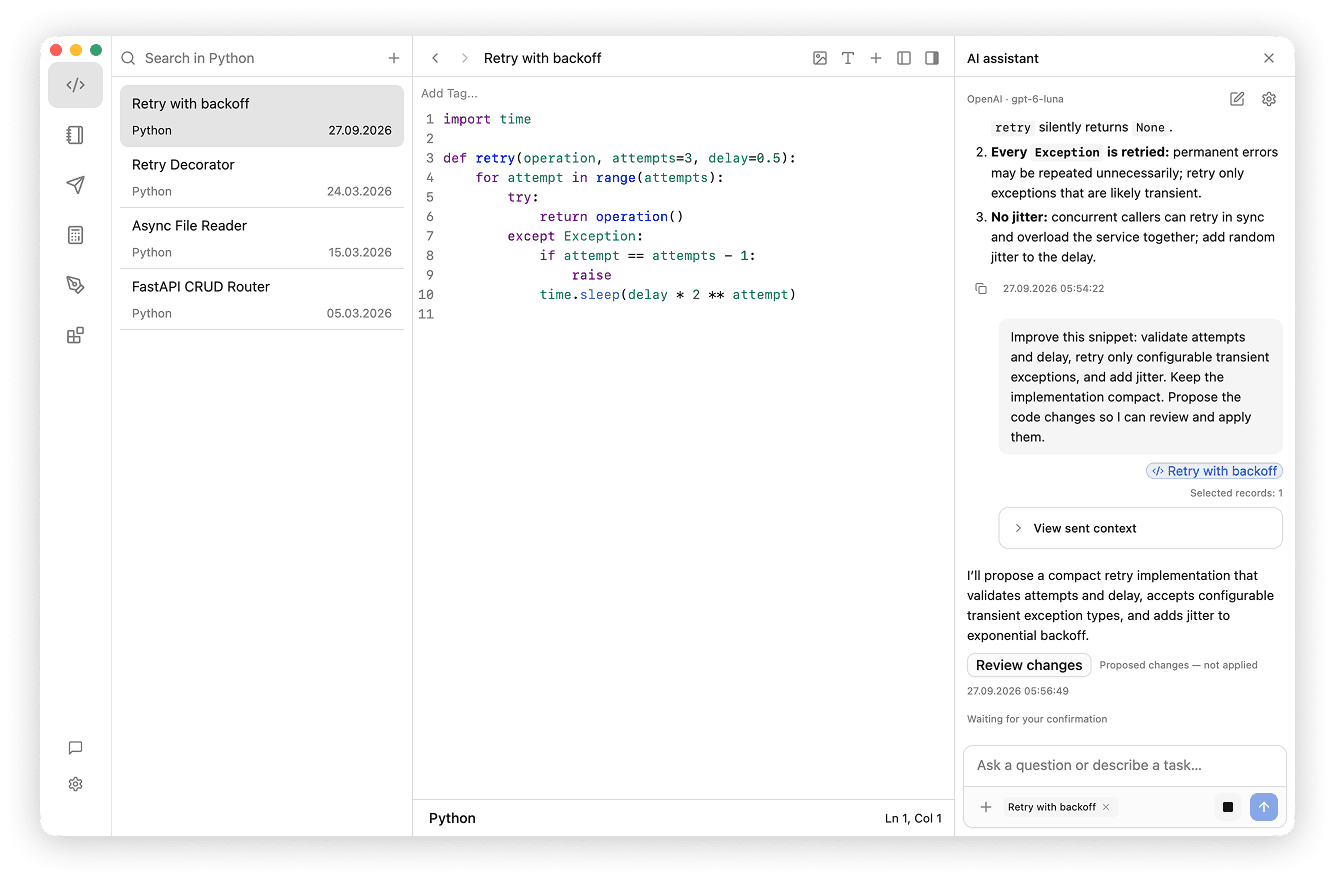Open the chat bubble icon in sidebar
Viewport: 1335px width, 880px height.
pyautogui.click(x=75, y=748)
